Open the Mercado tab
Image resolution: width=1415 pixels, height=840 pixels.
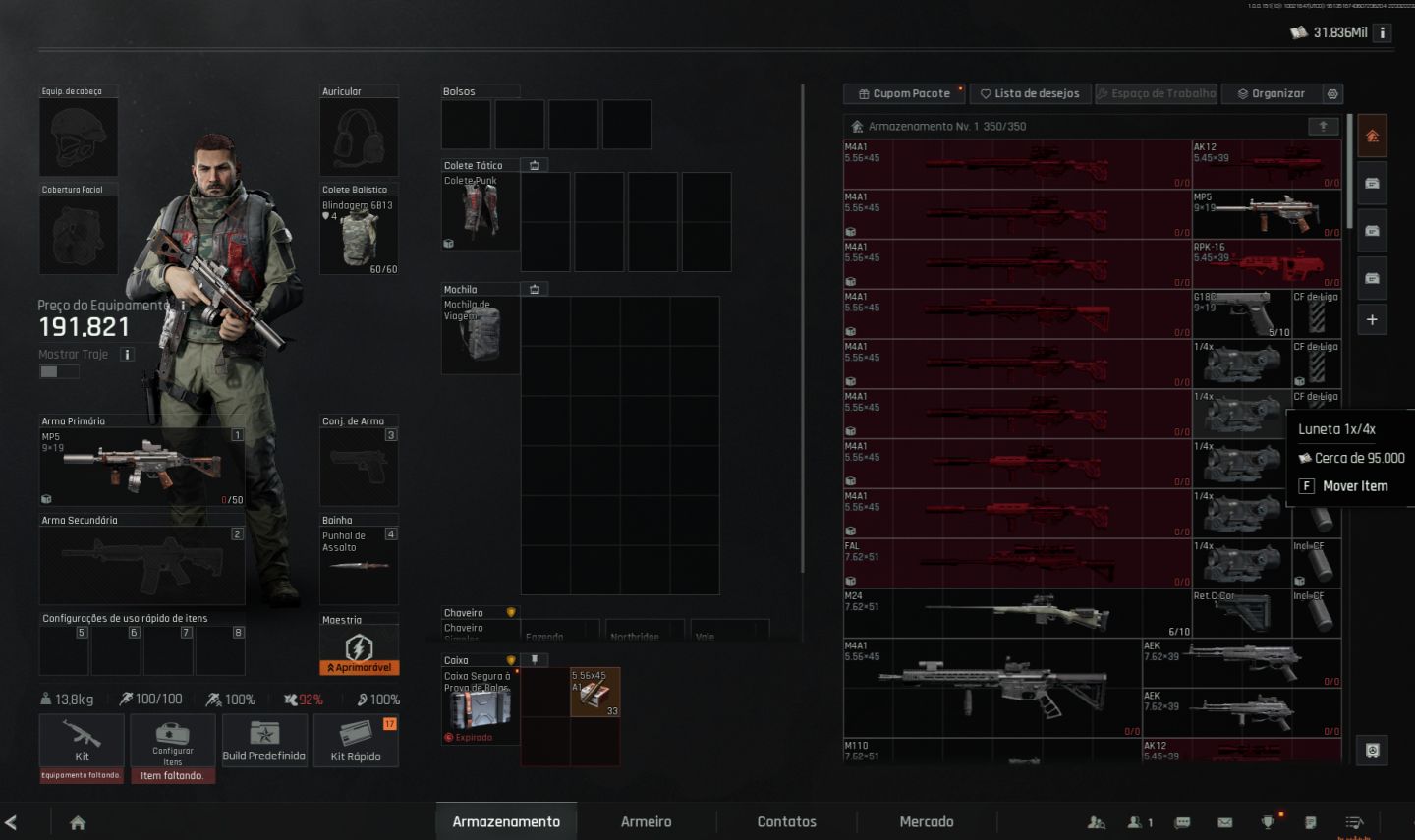(927, 821)
